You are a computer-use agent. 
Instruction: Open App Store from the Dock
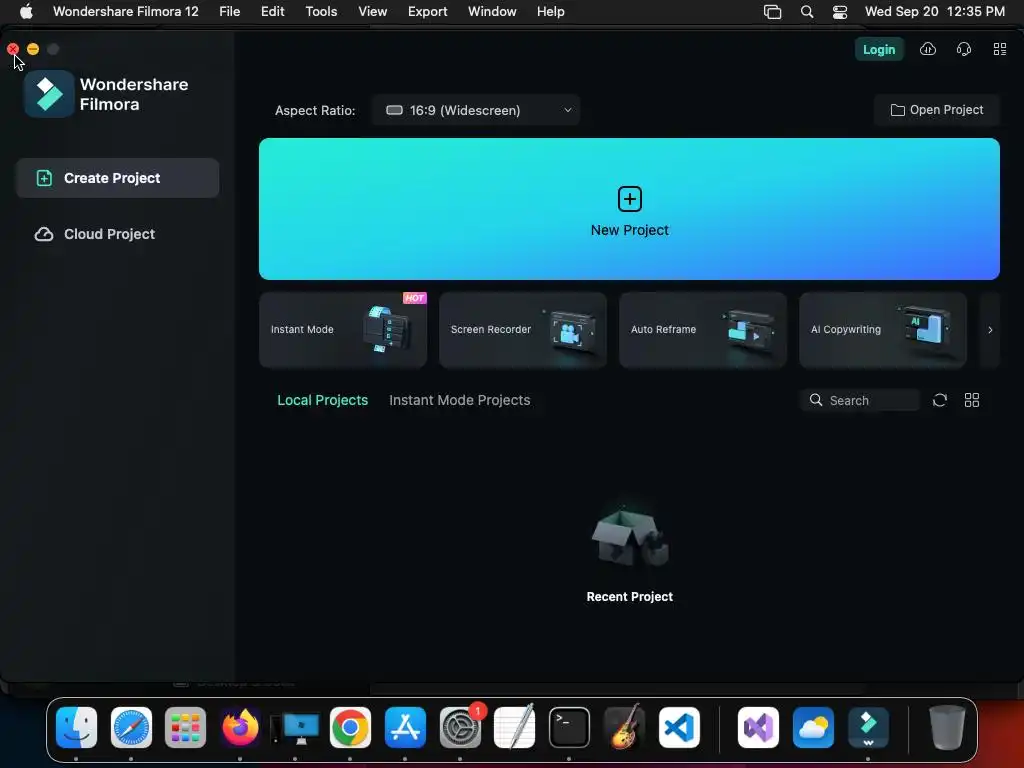(405, 728)
